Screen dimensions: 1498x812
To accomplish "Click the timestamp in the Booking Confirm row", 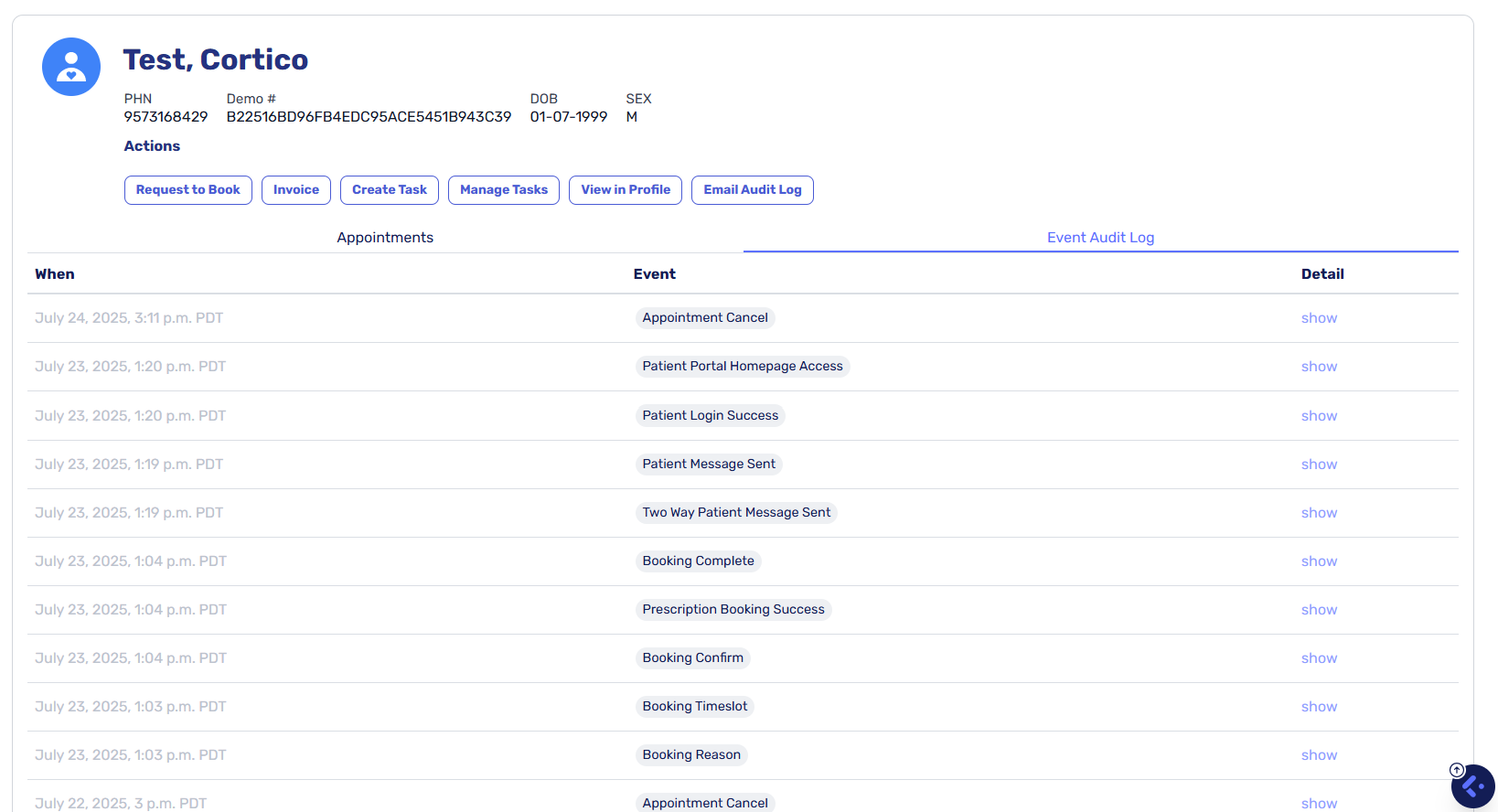I will point(131,658).
